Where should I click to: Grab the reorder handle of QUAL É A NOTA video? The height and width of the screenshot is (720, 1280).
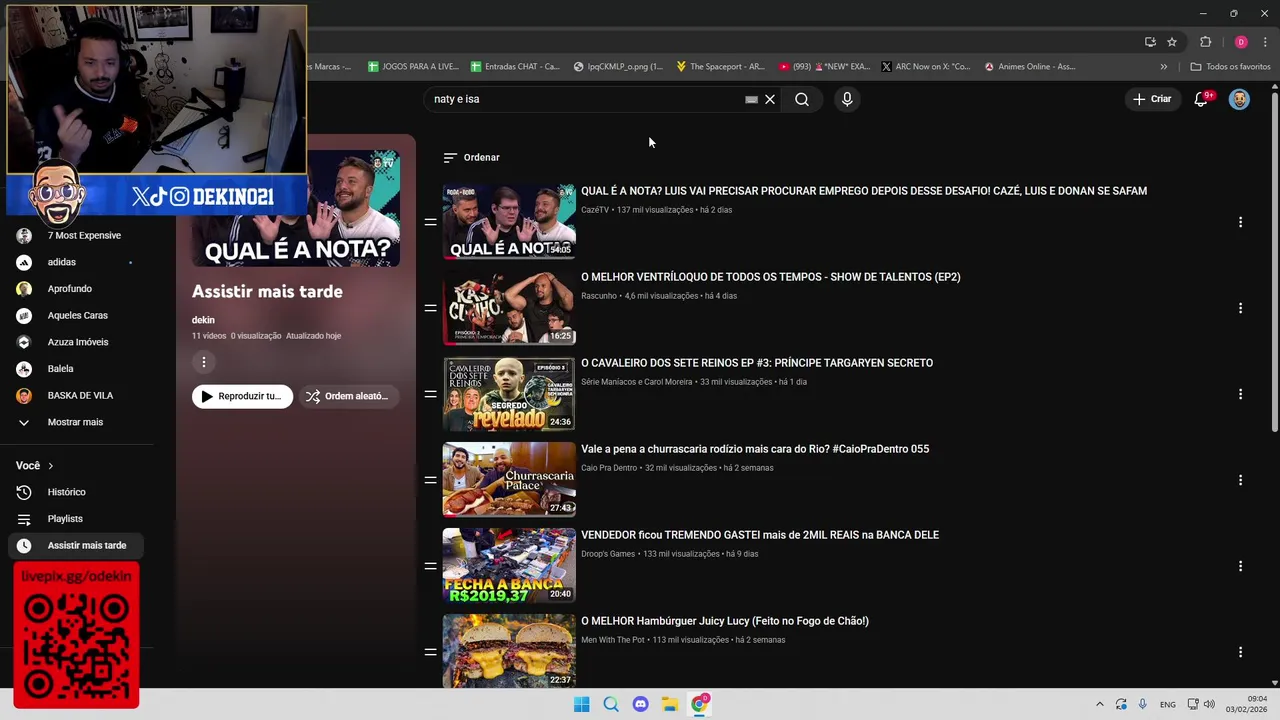430,222
